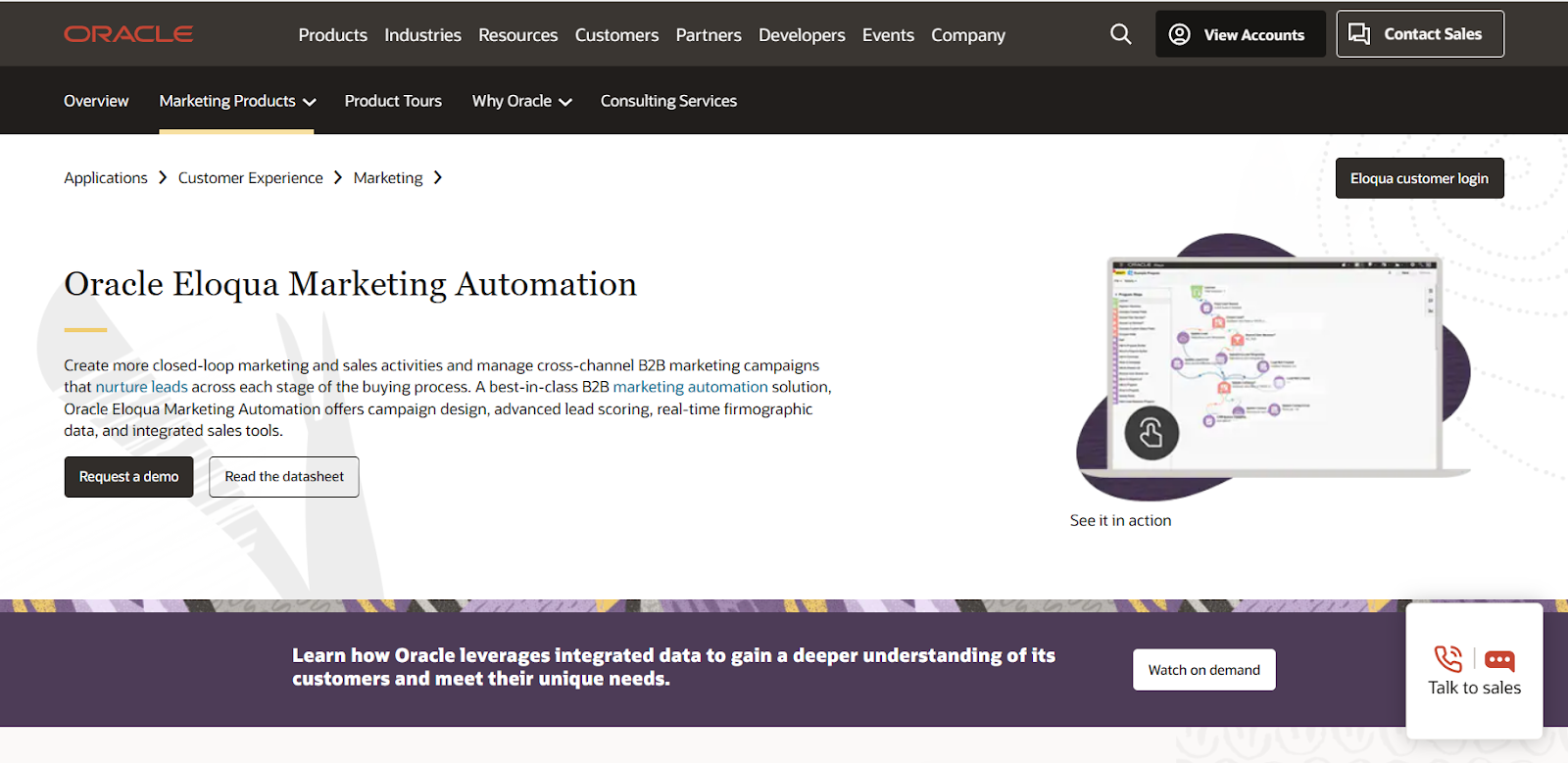
Task: Click the Read the datasheet button
Action: click(284, 477)
